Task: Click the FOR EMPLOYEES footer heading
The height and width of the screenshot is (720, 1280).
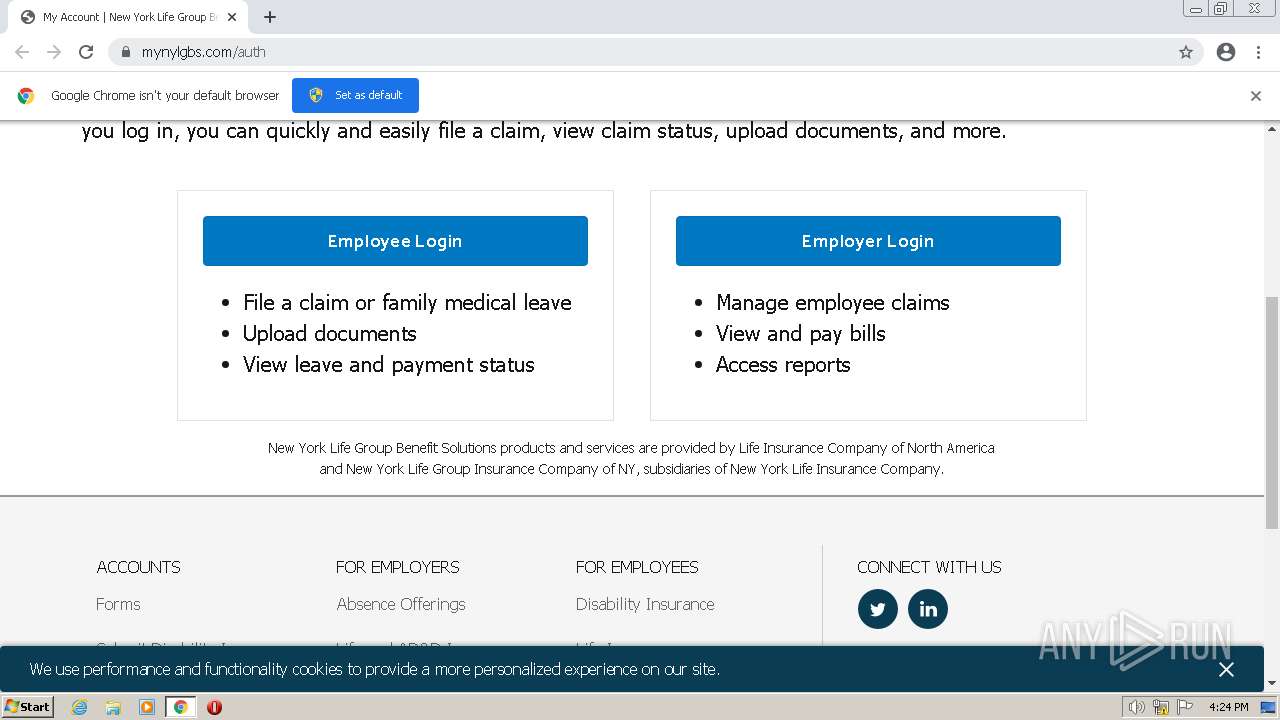Action: coord(637,567)
